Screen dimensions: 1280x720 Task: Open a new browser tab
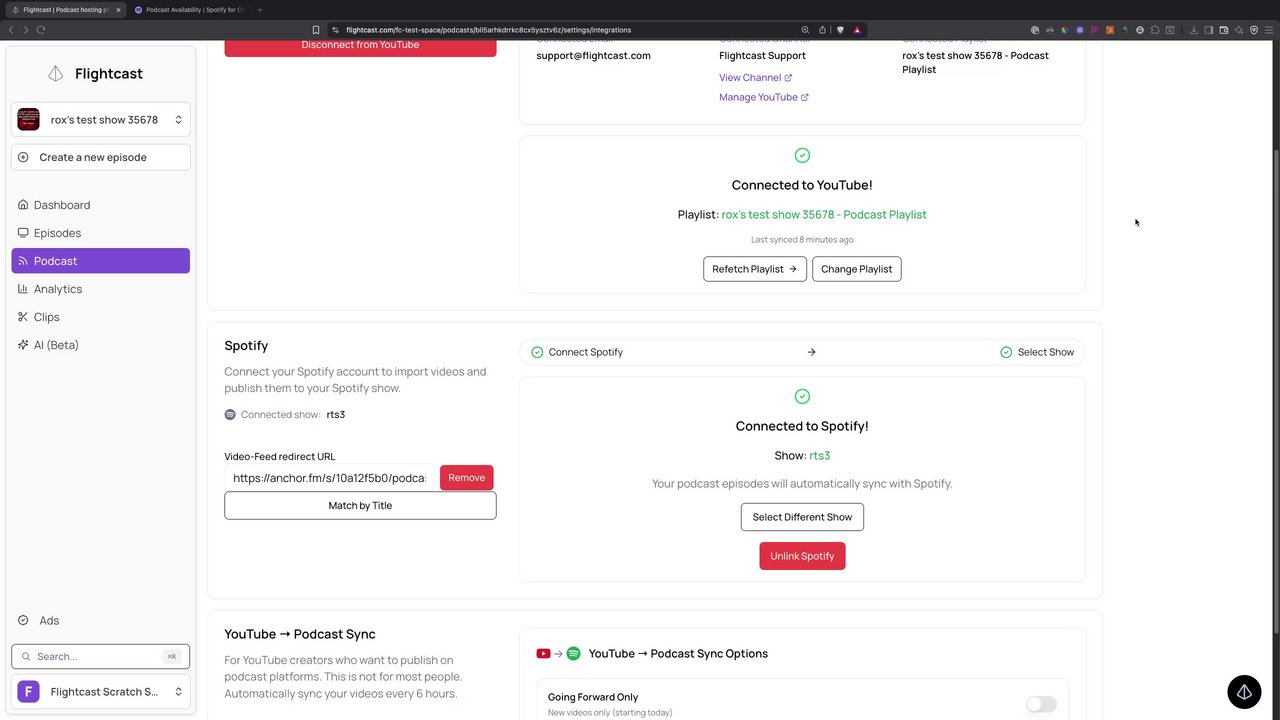(260, 10)
